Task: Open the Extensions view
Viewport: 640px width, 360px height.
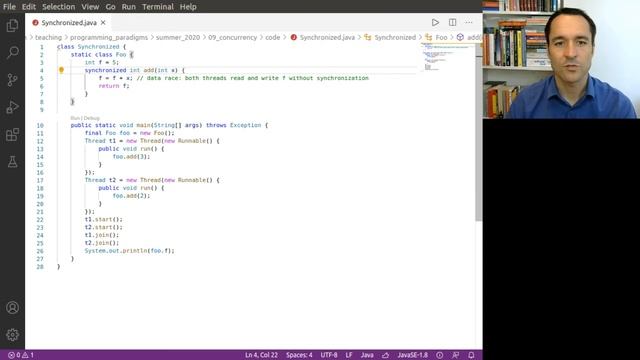Action: coord(12,134)
